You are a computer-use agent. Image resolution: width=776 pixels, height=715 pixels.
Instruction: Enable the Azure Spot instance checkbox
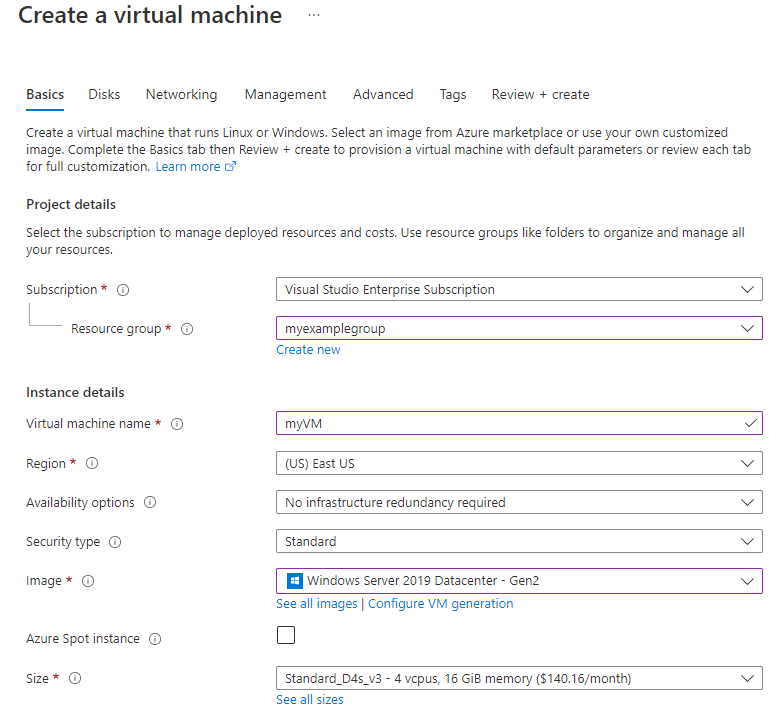click(x=286, y=635)
